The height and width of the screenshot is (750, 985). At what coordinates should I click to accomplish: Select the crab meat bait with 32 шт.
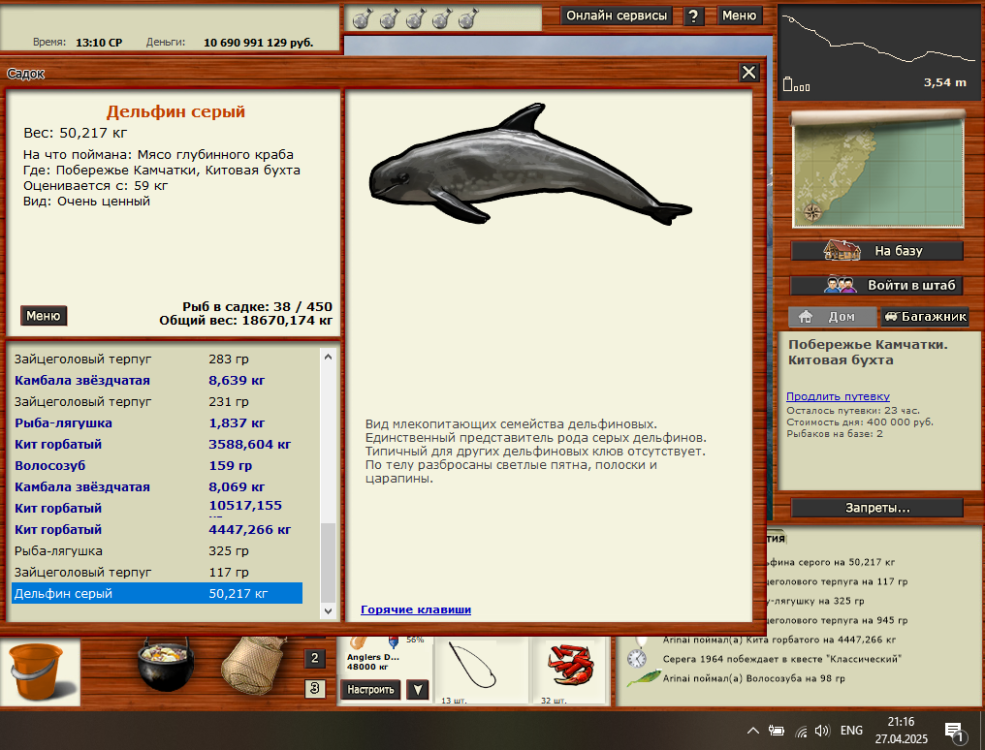coord(570,665)
